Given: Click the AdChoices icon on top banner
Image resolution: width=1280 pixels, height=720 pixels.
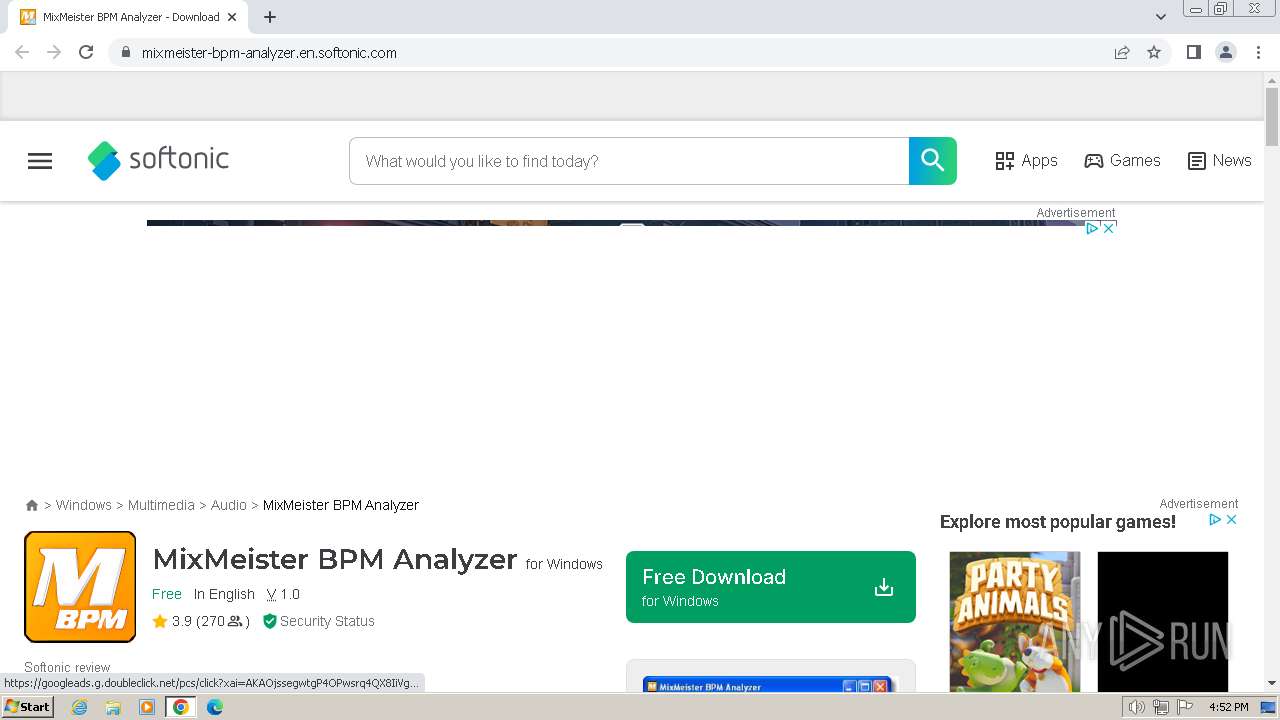Looking at the screenshot, I should point(1093,228).
